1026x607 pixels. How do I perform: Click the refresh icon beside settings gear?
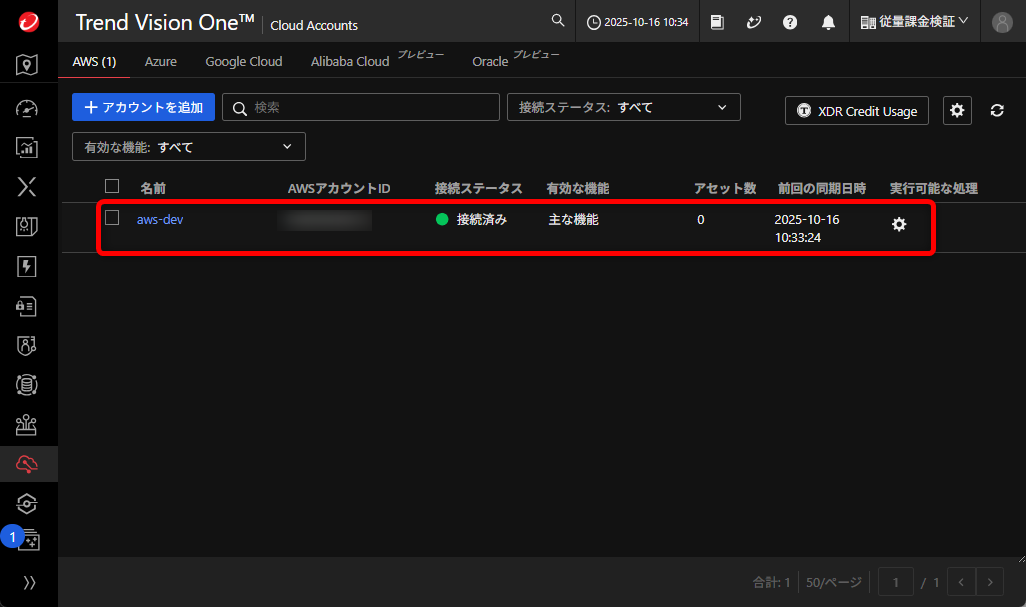(997, 111)
